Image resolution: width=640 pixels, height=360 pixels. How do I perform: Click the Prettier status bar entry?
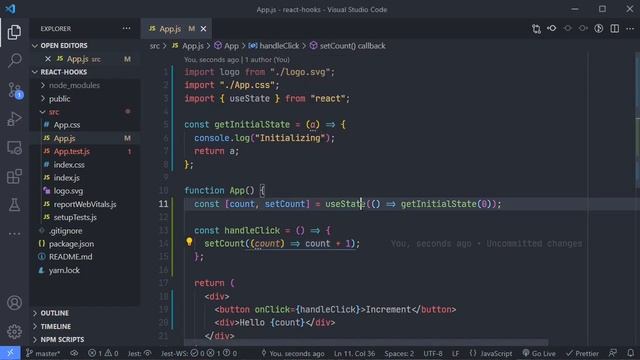pos(582,353)
